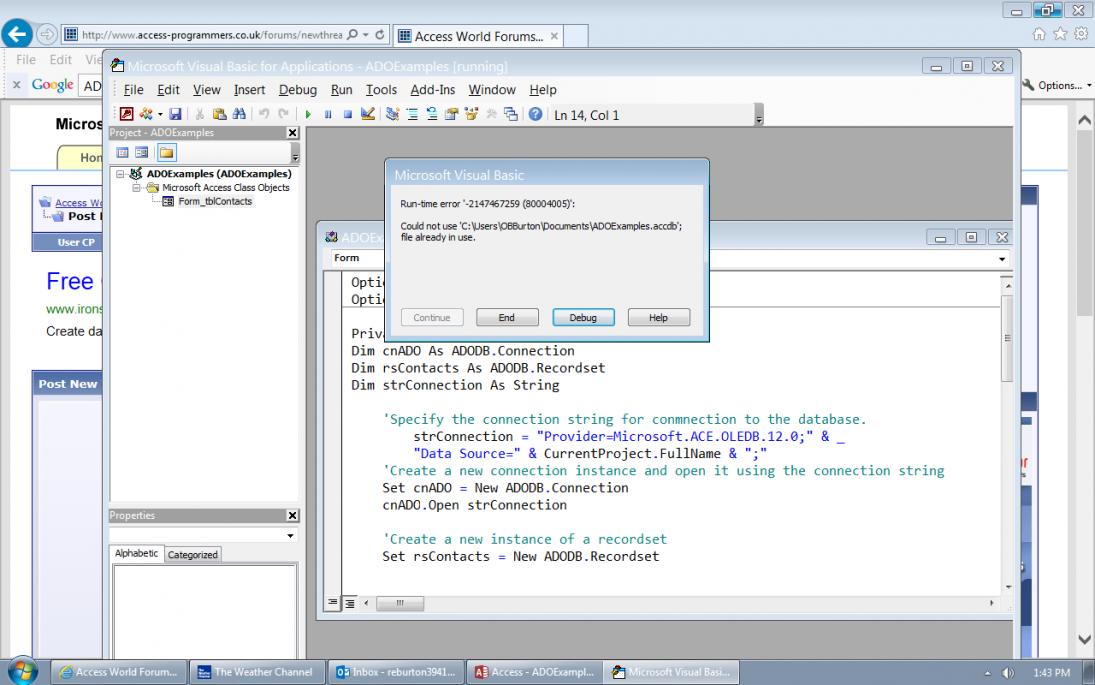
Task: Open the Windows Start button
Action: pyautogui.click(x=22, y=671)
